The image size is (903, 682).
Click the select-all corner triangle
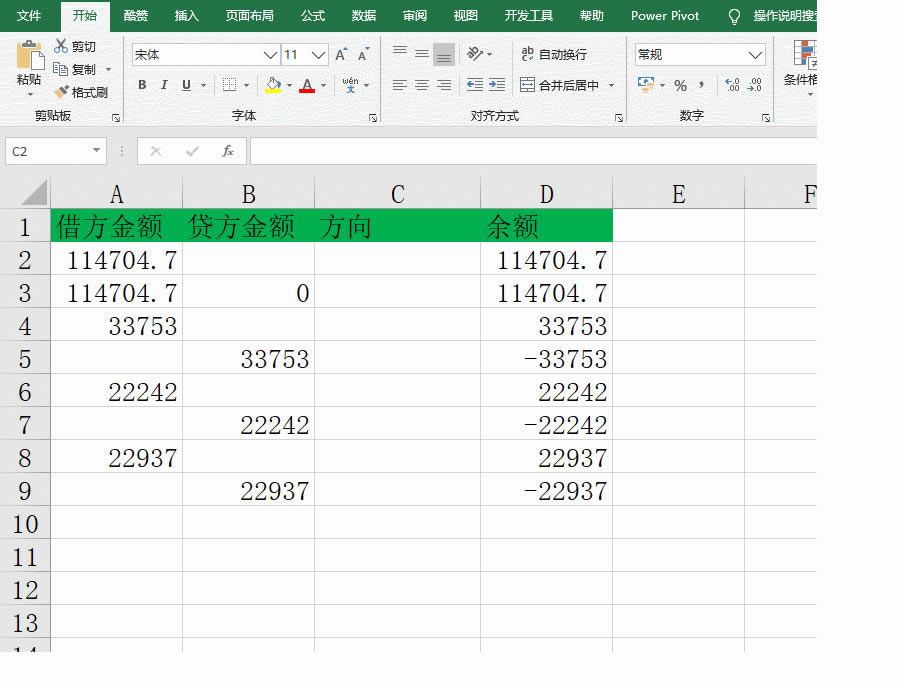(x=34, y=192)
